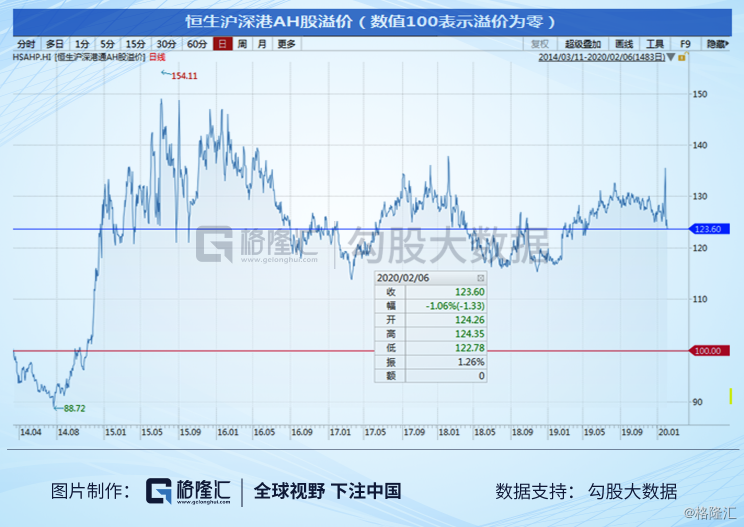Open the 工具 tools menu
This screenshot has height=527, width=744.
click(x=655, y=44)
